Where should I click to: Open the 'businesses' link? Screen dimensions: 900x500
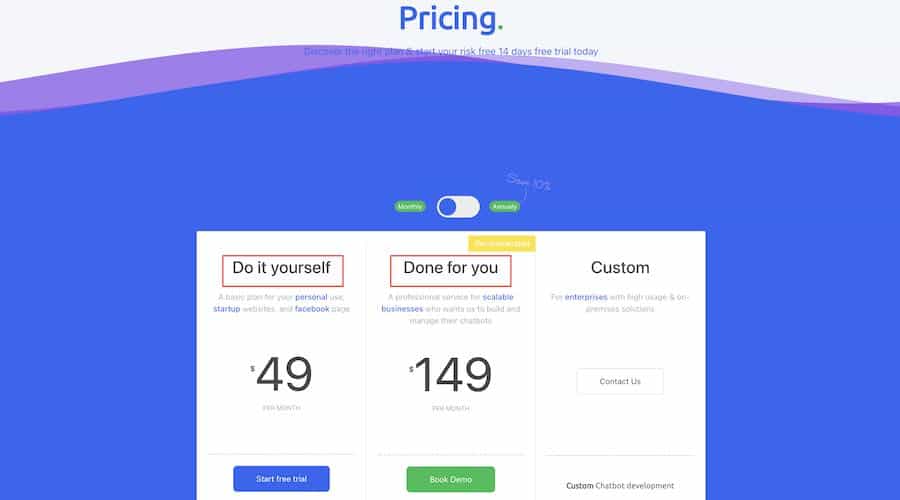click(402, 309)
